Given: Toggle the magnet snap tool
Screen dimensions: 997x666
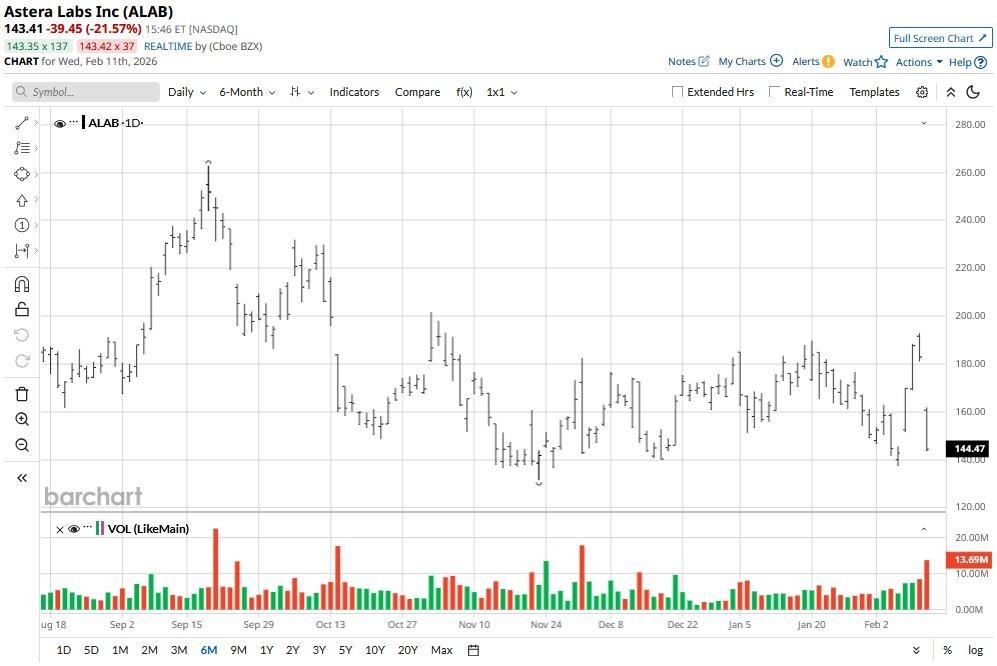Looking at the screenshot, I should (x=22, y=284).
